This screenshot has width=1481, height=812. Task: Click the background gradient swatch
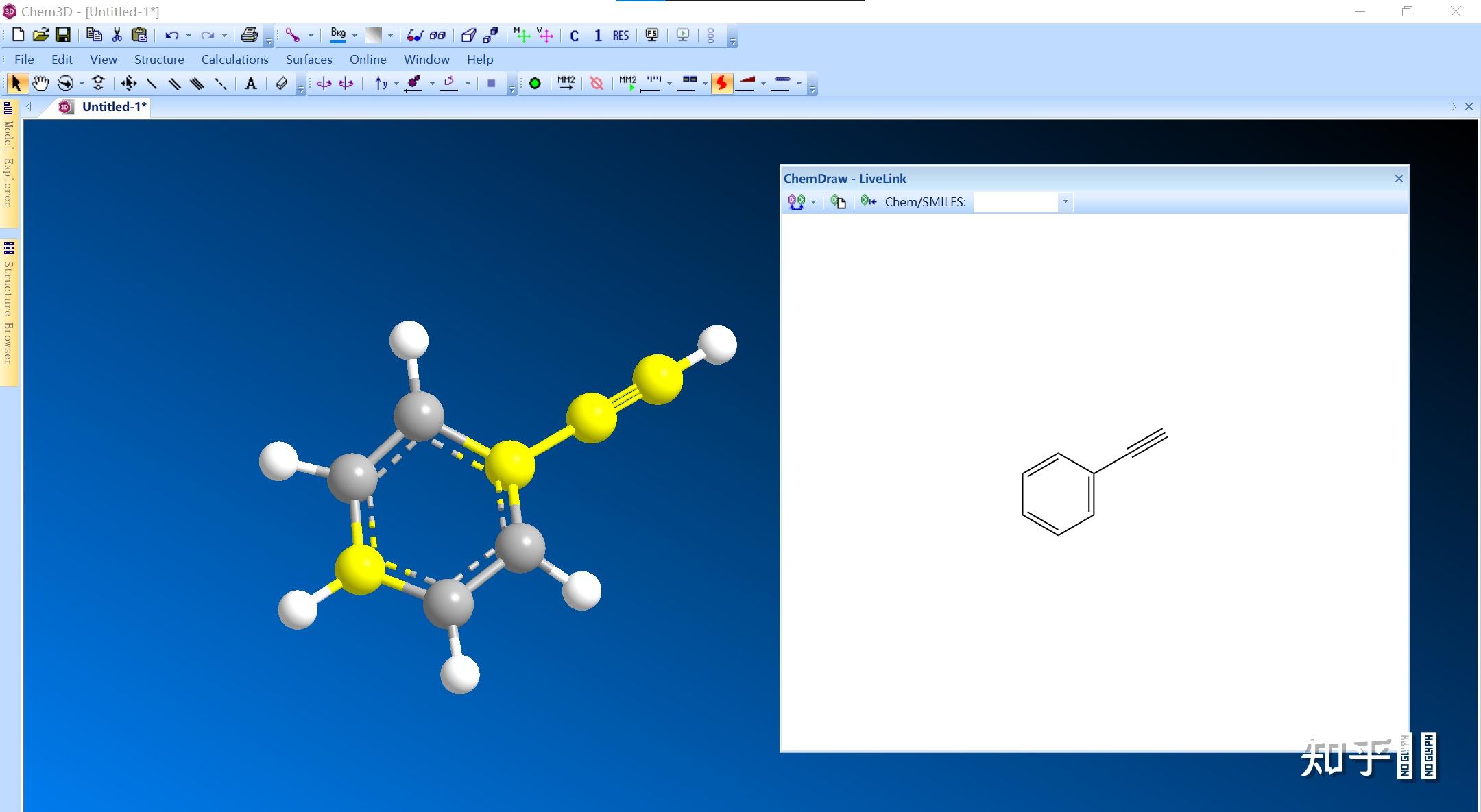[x=374, y=36]
